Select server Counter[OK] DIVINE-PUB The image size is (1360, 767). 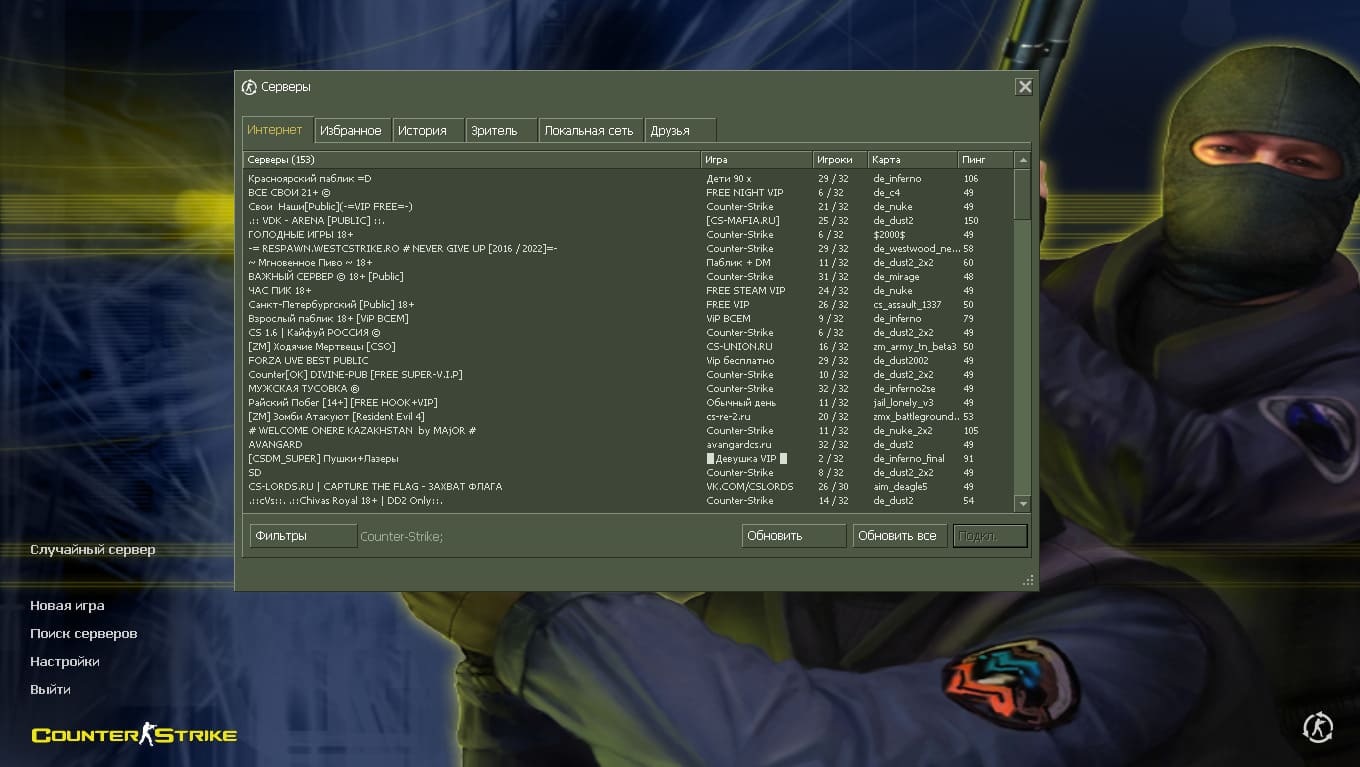pos(629,375)
